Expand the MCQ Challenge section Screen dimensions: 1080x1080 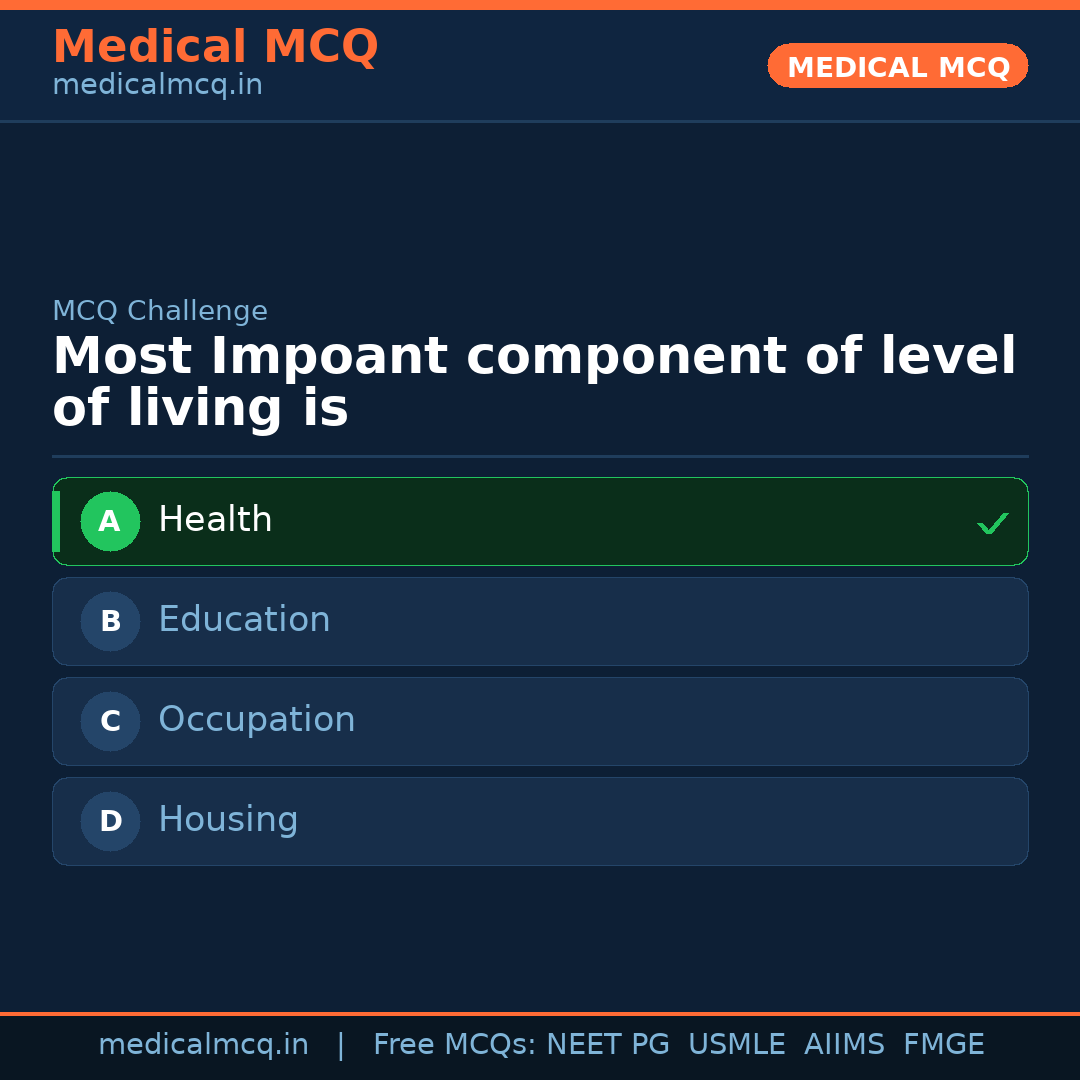click(160, 311)
